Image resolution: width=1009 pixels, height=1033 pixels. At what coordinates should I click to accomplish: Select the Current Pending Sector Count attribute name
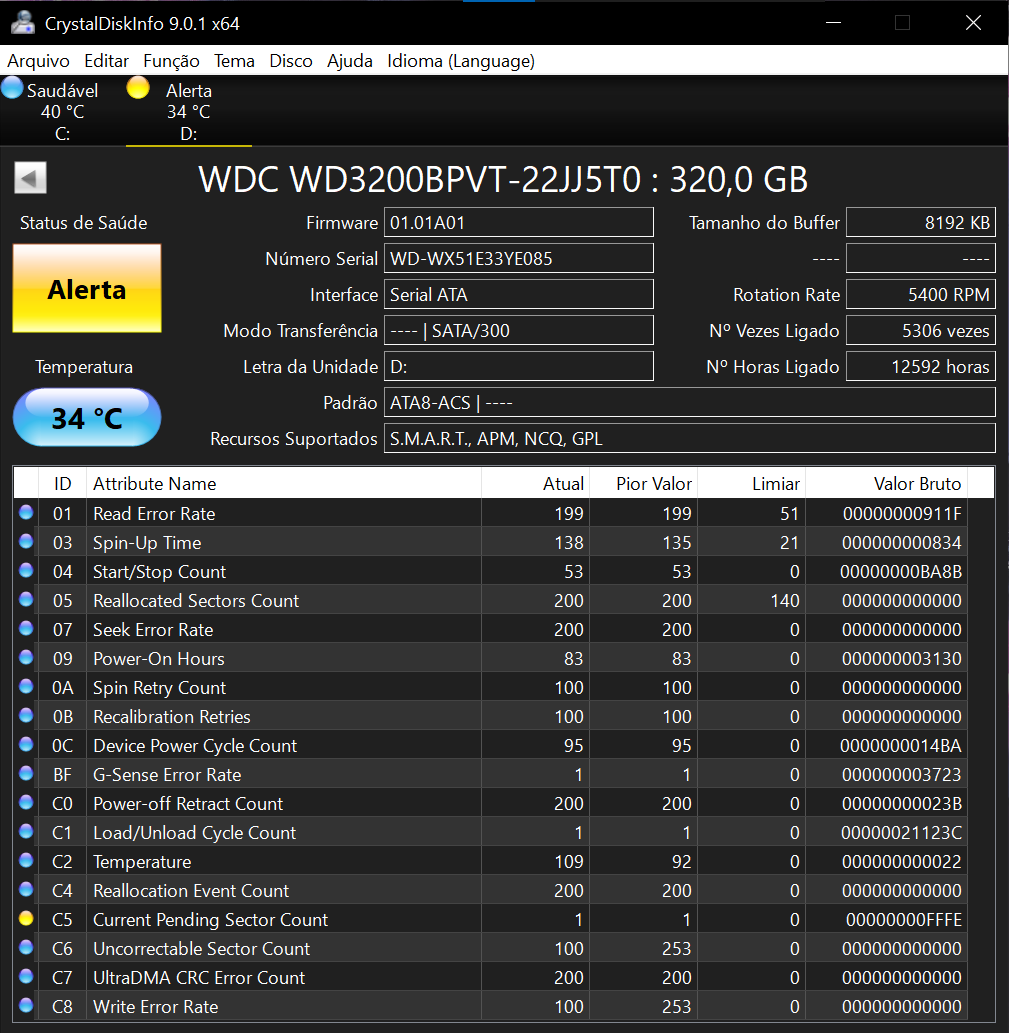[210, 920]
